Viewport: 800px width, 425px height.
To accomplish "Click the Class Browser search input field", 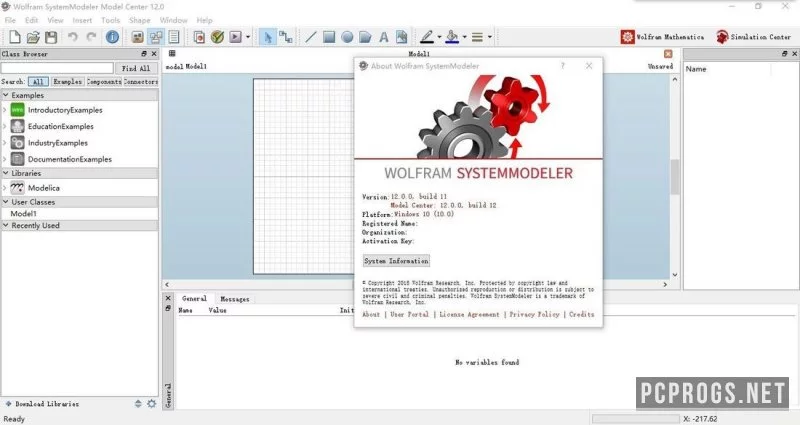I will point(57,68).
